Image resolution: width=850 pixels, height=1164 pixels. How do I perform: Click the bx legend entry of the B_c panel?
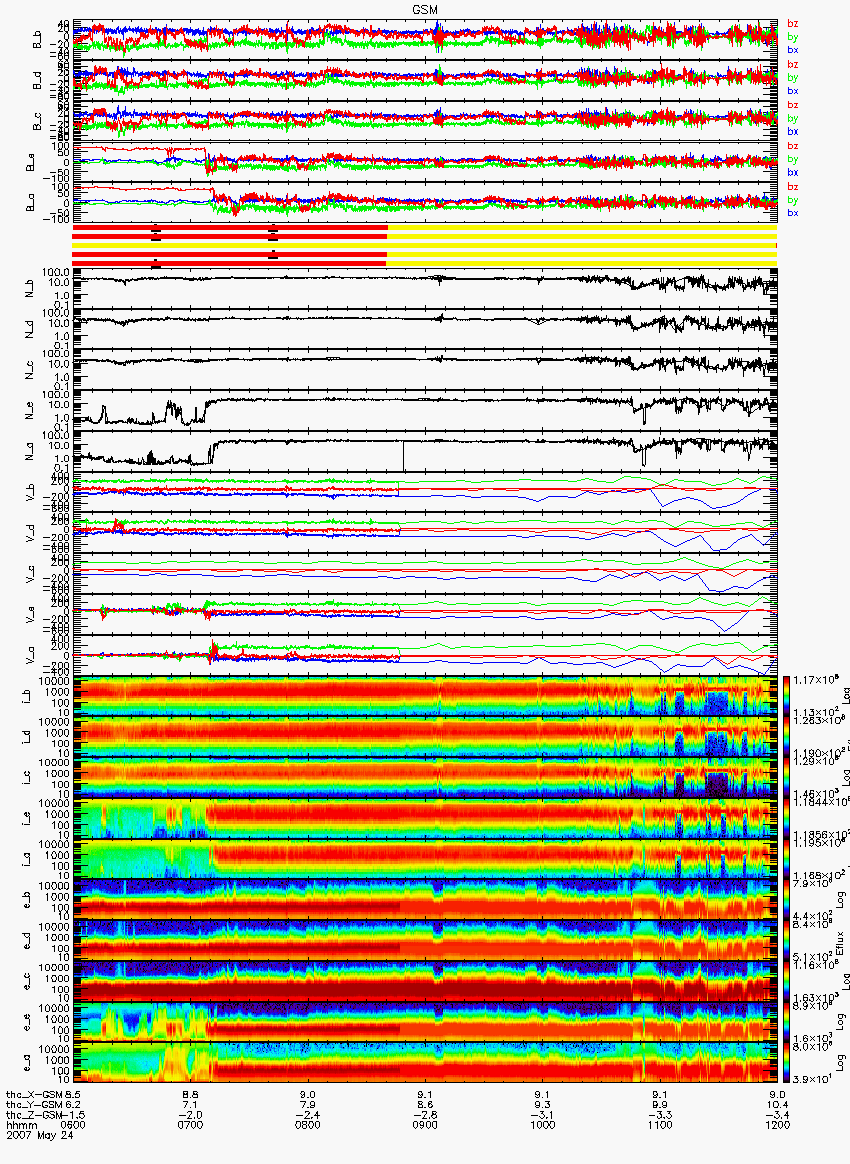793,131
